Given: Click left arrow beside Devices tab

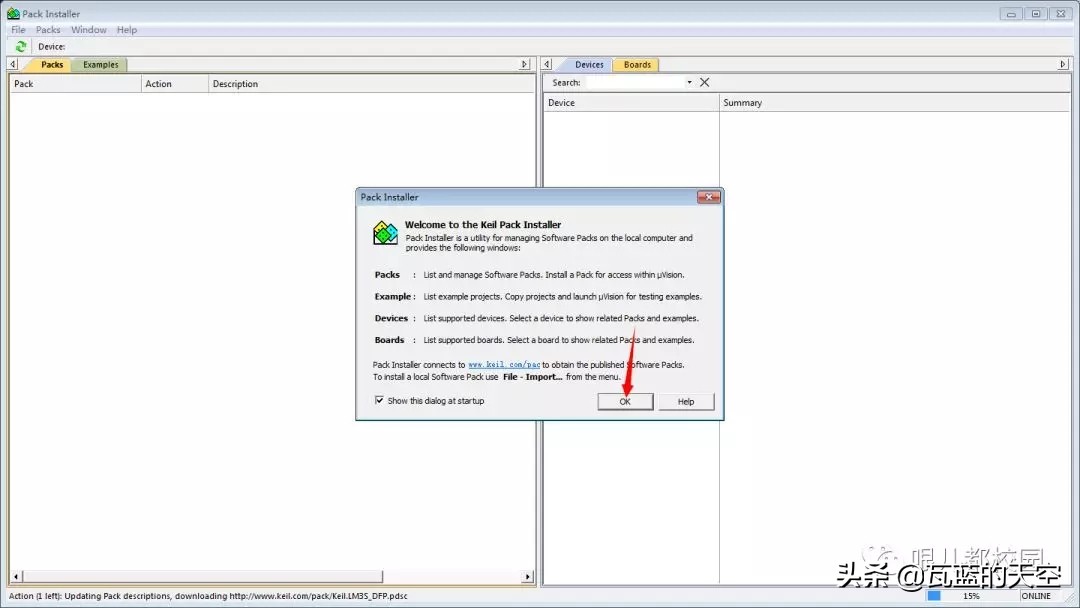Looking at the screenshot, I should pos(547,64).
